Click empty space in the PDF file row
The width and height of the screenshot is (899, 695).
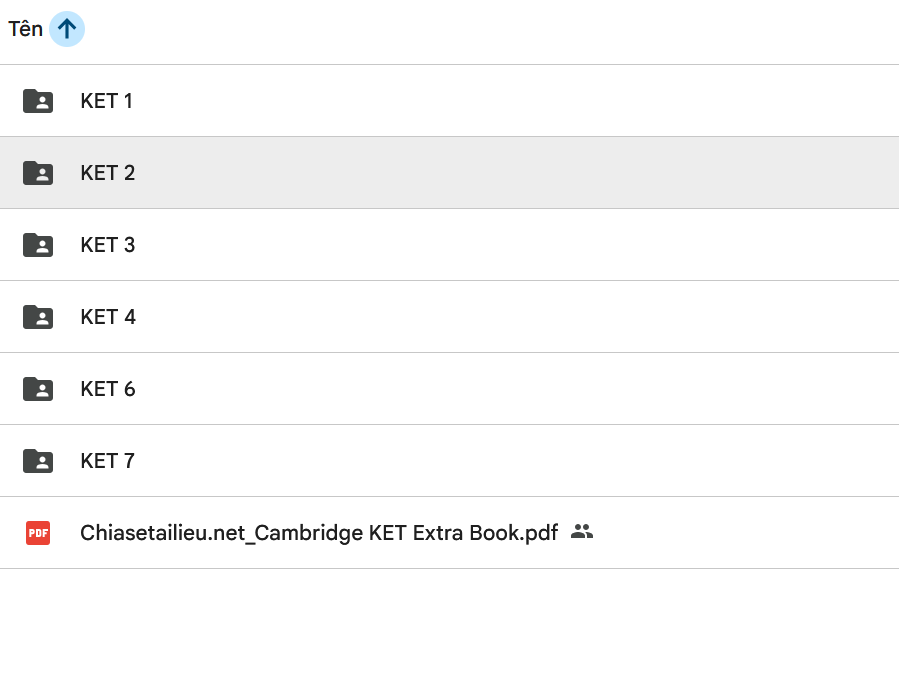click(750, 533)
